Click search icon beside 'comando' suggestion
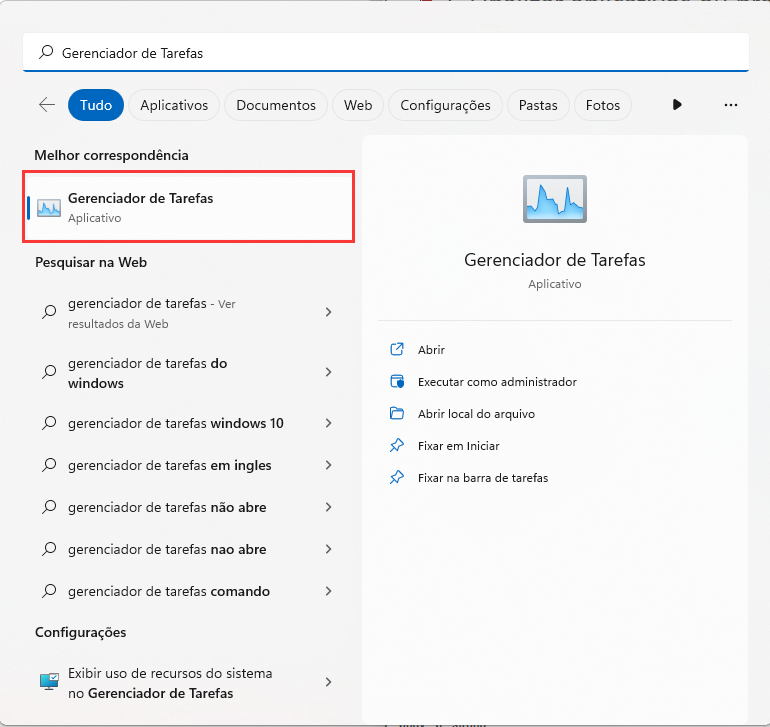Screen dimensions: 770x727 [49, 591]
